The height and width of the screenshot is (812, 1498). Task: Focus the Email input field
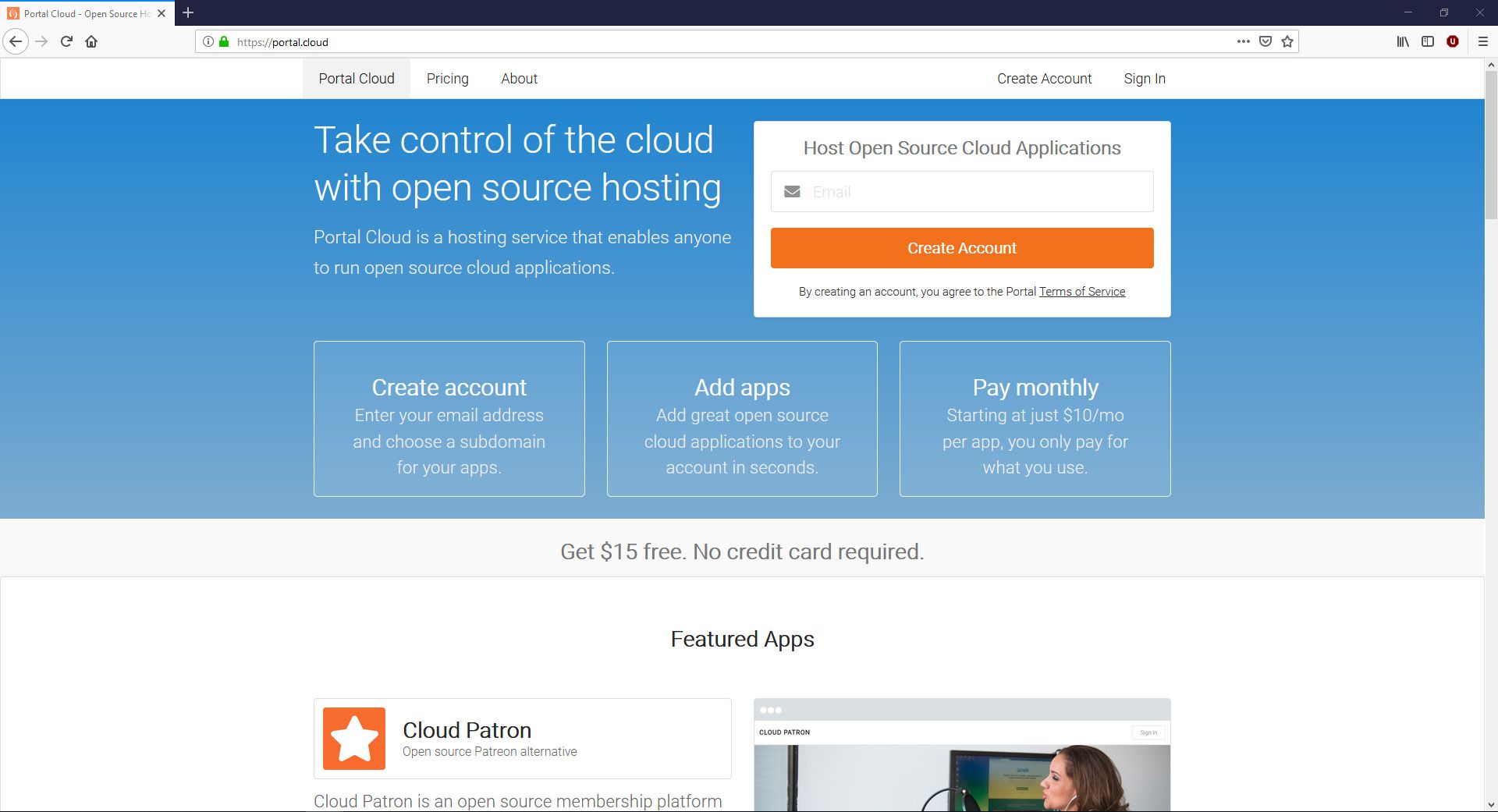click(x=975, y=192)
